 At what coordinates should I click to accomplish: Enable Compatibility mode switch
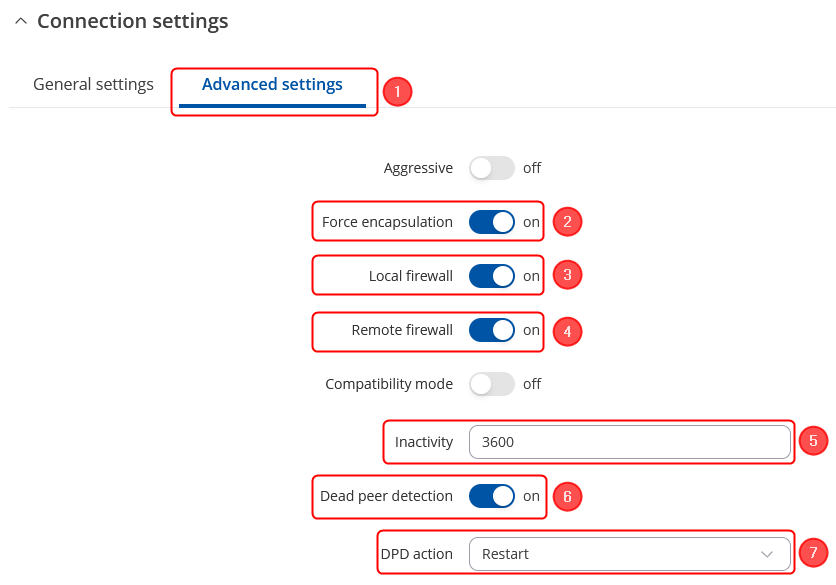tap(491, 384)
